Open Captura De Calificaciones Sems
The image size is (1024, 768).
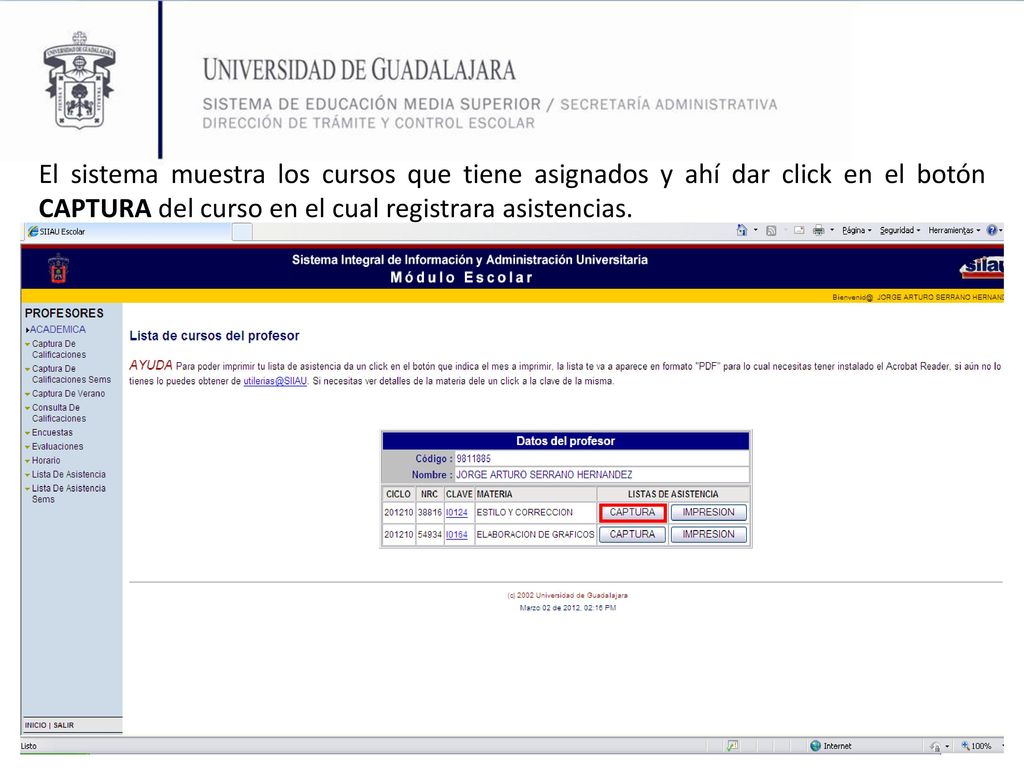tap(71, 374)
